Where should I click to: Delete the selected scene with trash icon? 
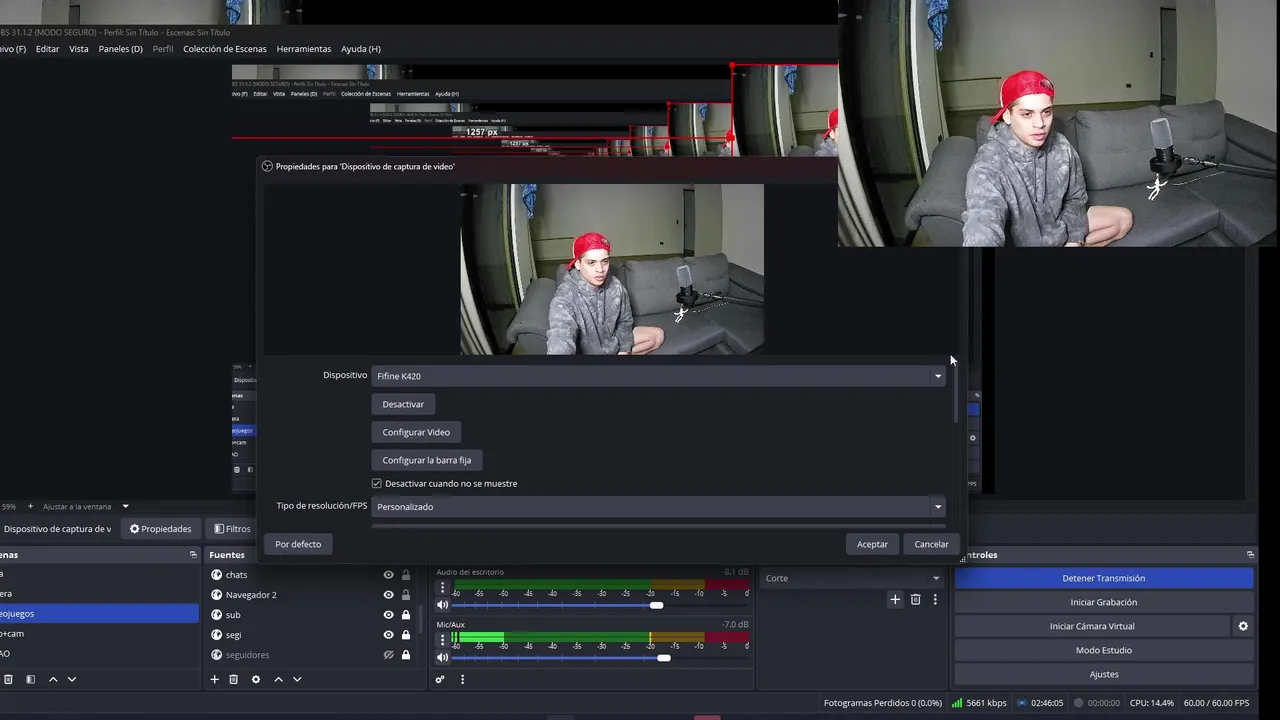point(8,679)
